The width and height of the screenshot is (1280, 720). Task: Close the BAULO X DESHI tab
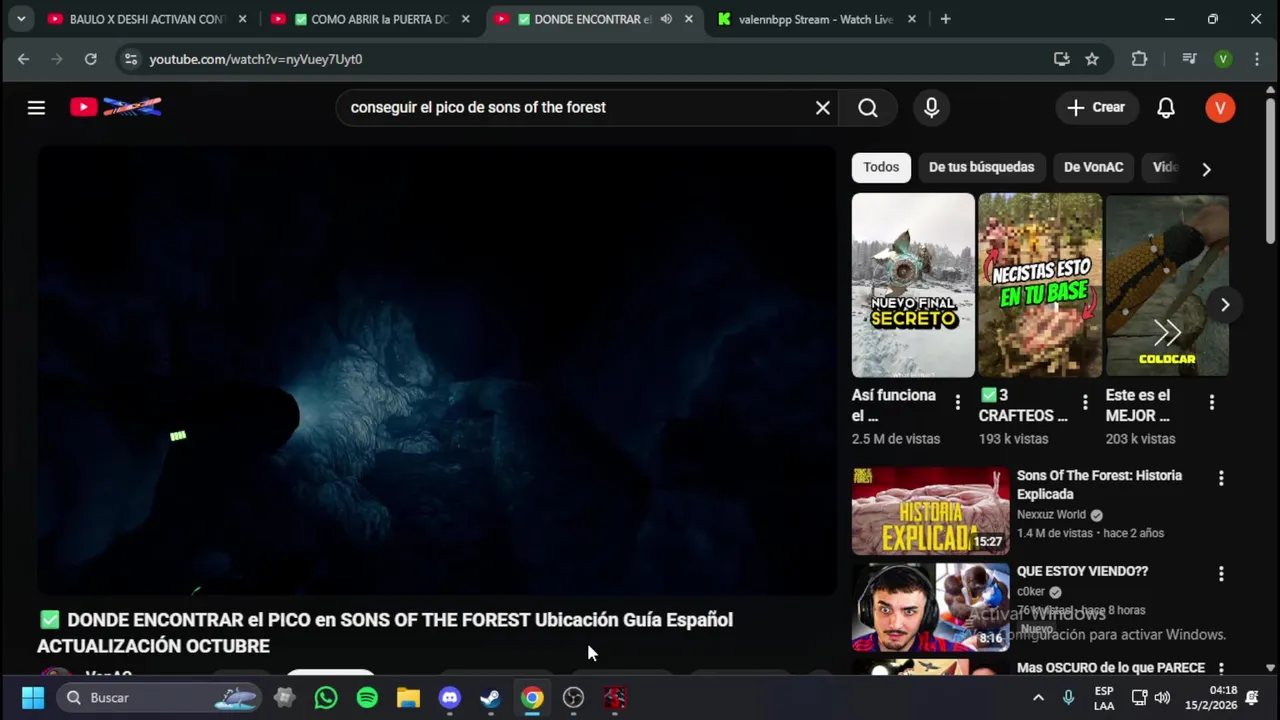(242, 19)
